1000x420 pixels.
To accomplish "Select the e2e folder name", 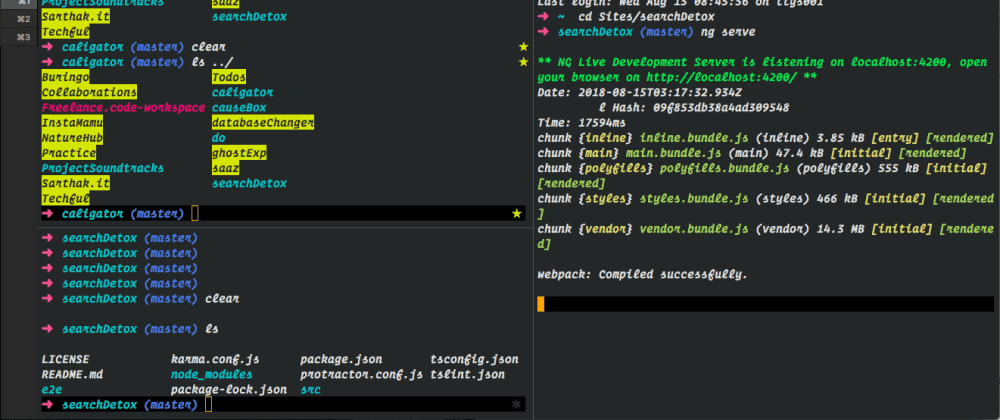I will [51, 389].
